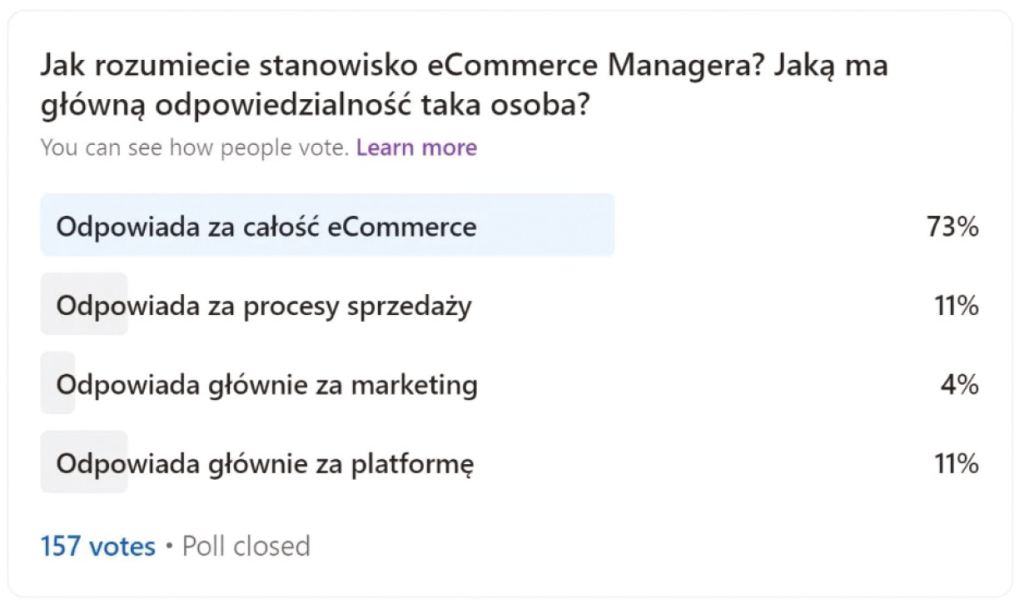Click the progress bar of 'procesy sprzedaży'
This screenshot has height=609, width=1024.
(84, 306)
